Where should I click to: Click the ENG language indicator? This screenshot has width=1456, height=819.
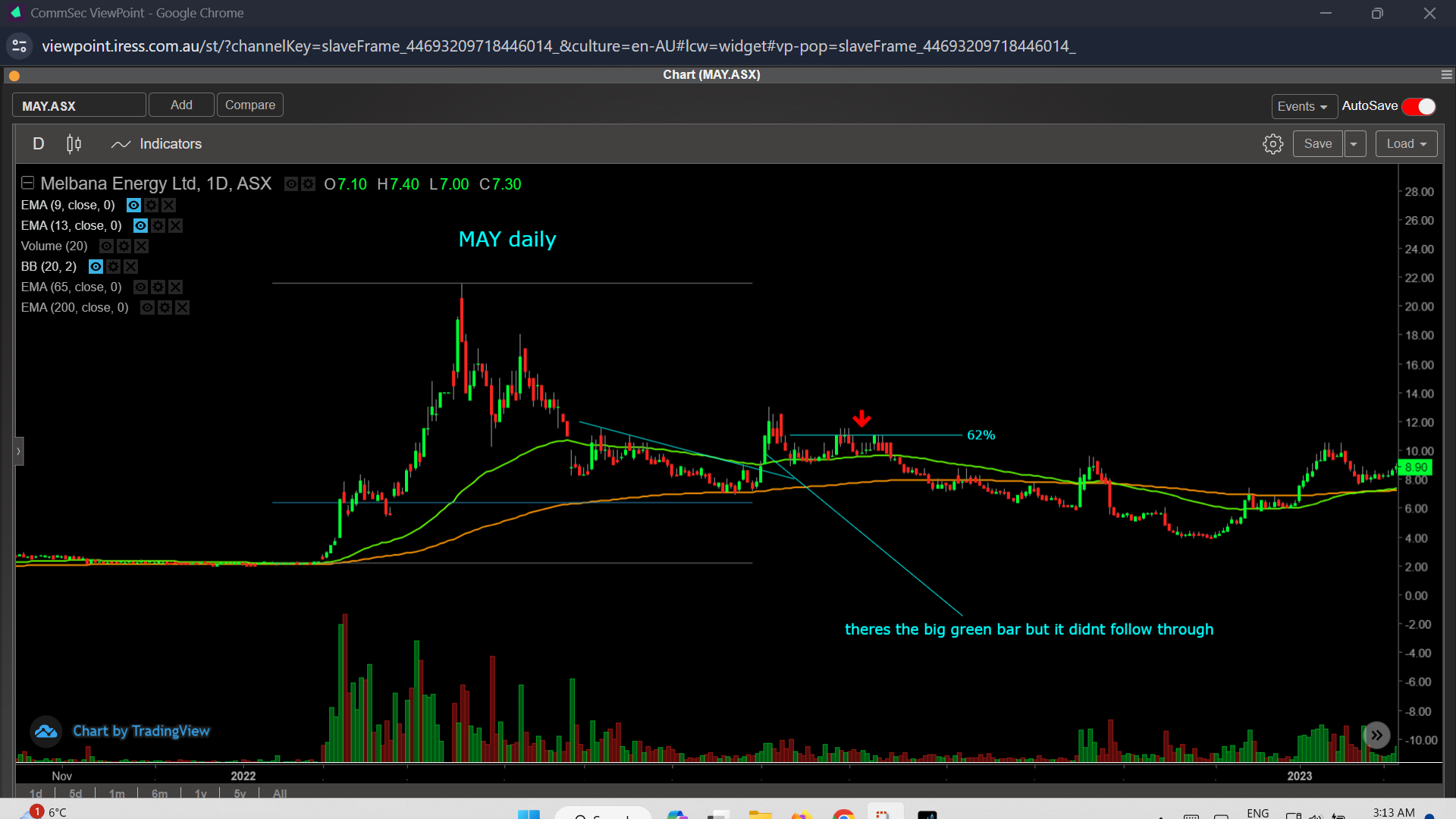click(1257, 813)
